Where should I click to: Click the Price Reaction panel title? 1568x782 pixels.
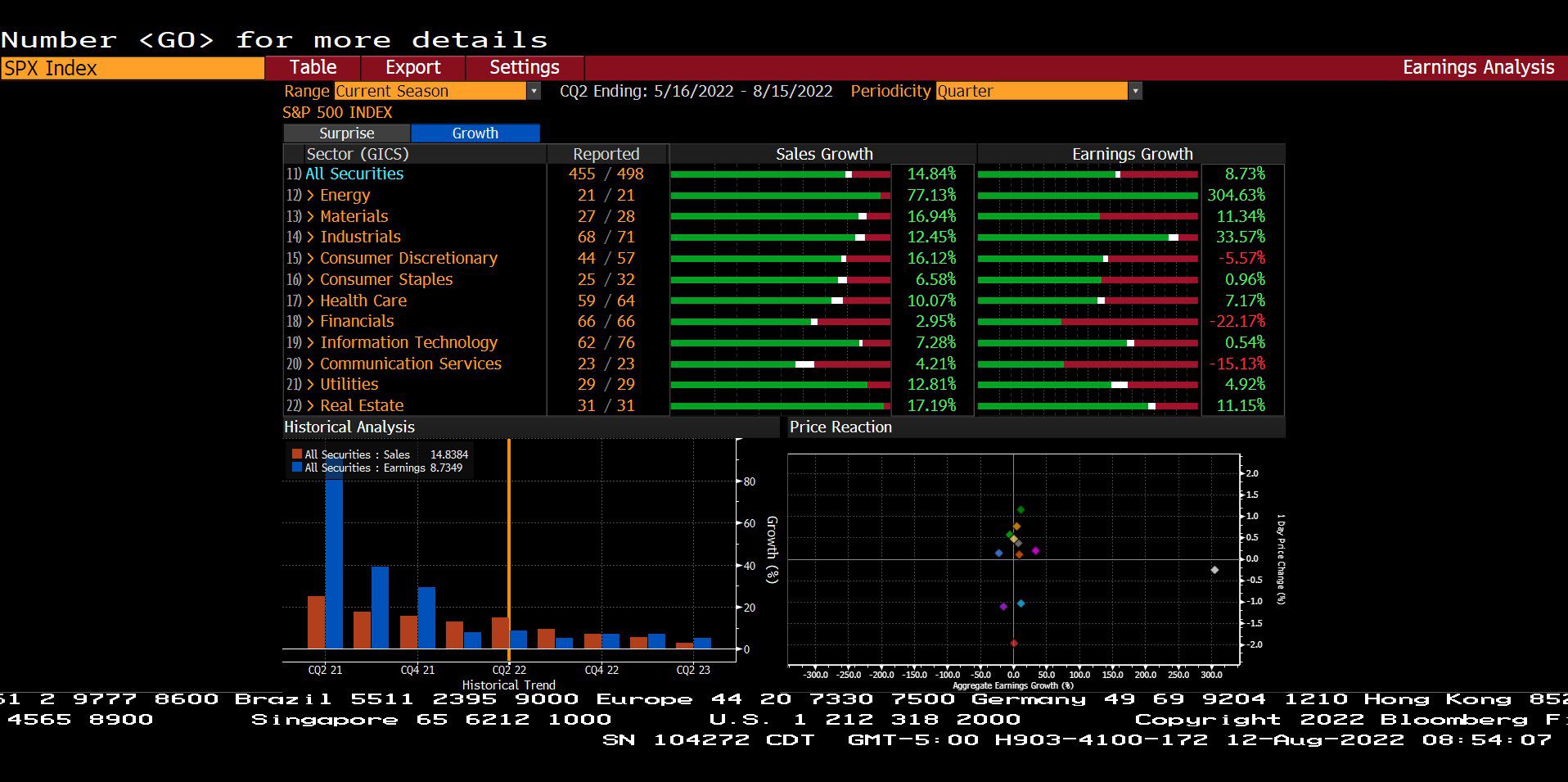click(840, 427)
